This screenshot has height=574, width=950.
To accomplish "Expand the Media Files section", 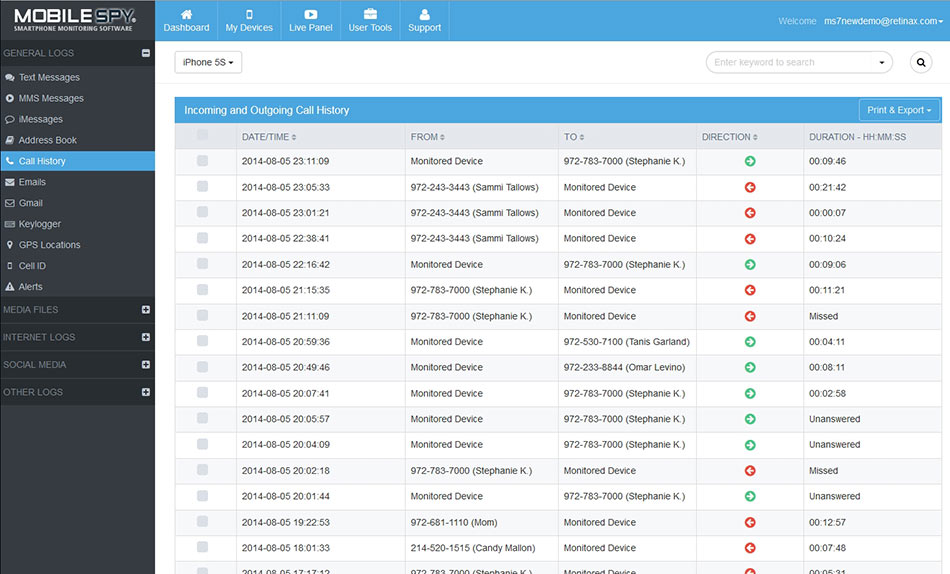I will 146,310.
